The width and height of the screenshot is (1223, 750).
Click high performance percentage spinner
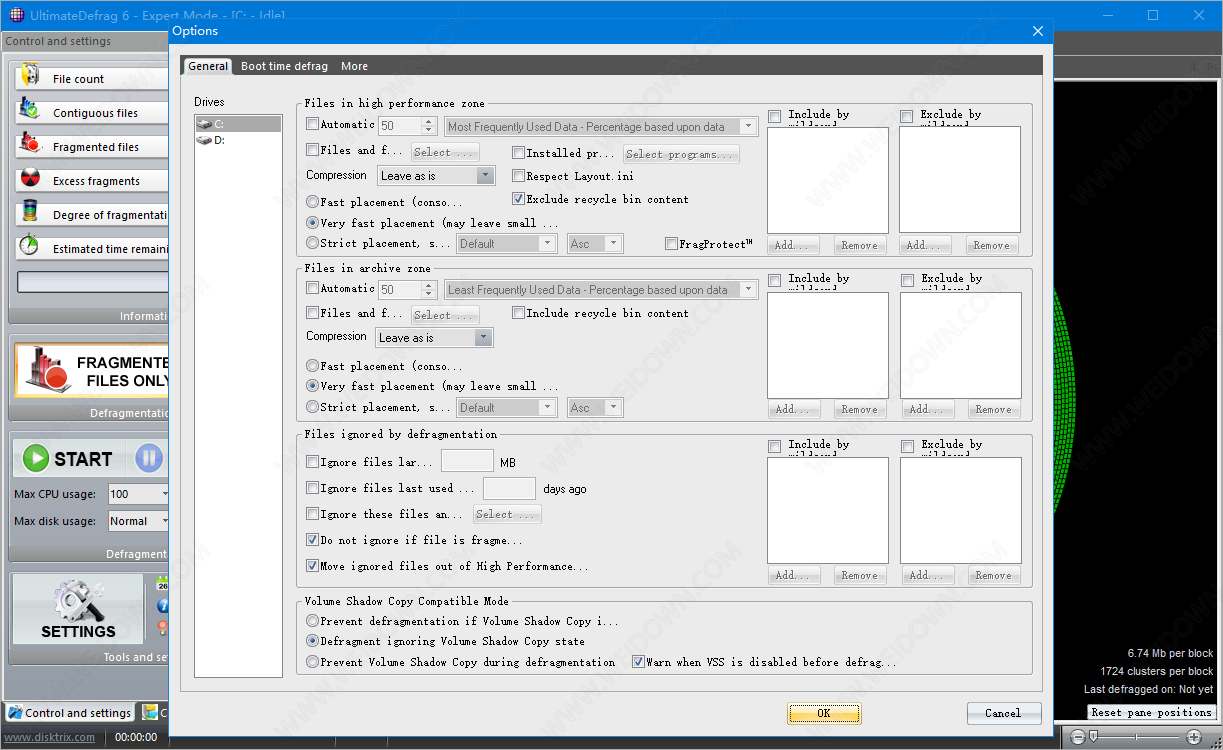pos(429,126)
